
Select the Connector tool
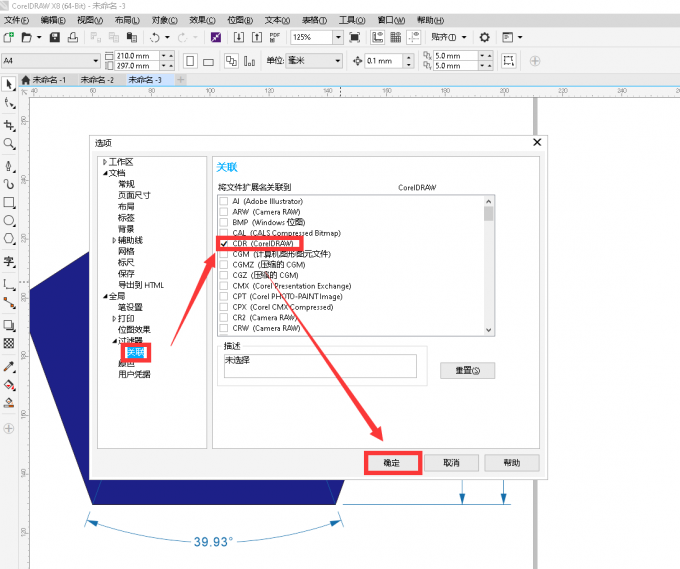(x=9, y=302)
